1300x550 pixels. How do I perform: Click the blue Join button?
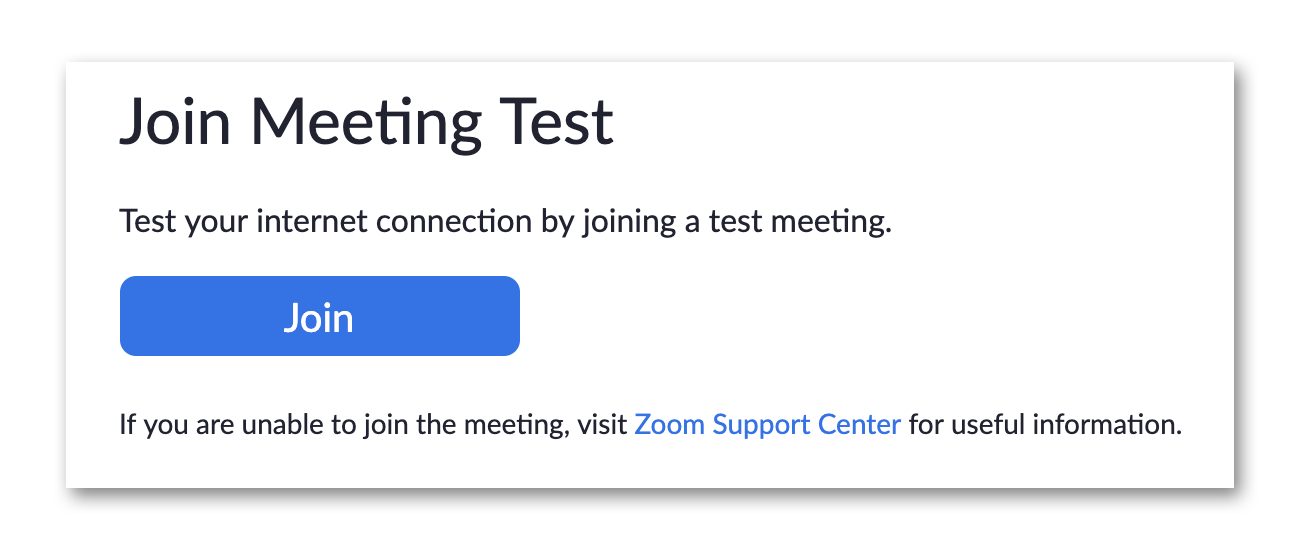pyautogui.click(x=319, y=316)
